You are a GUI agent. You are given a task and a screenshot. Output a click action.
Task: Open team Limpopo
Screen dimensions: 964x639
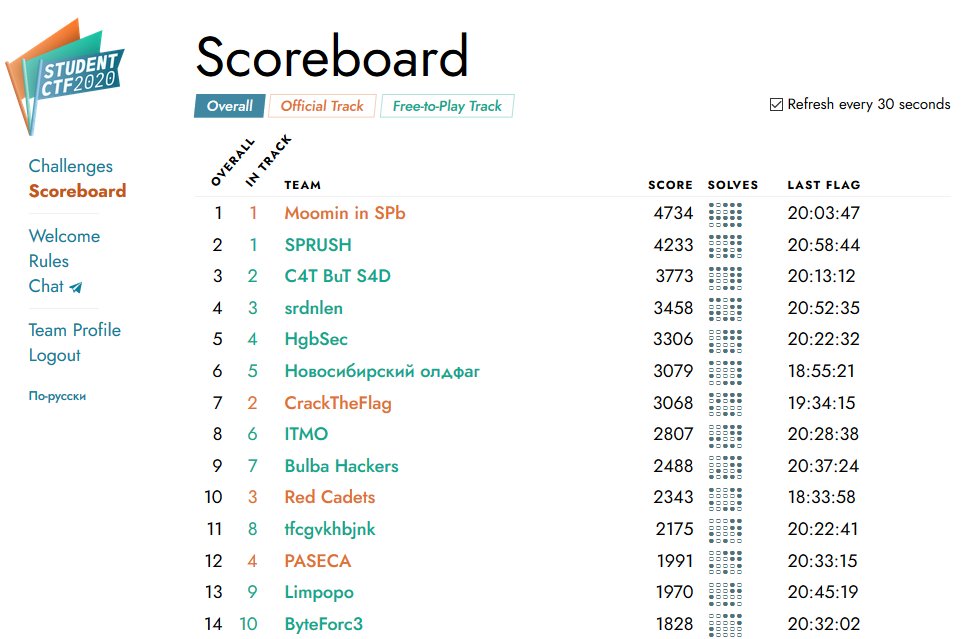click(319, 592)
